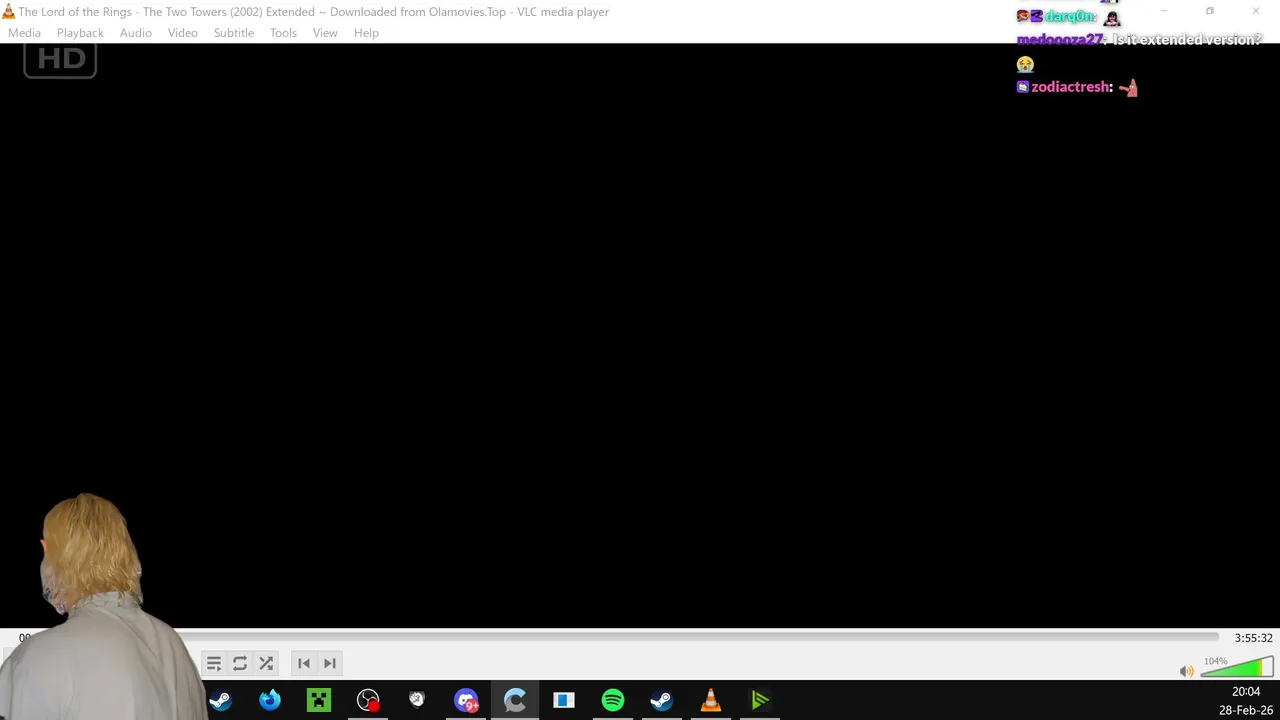The height and width of the screenshot is (720, 1280).
Task: Restore down the VLC window
Action: (x=1210, y=11)
